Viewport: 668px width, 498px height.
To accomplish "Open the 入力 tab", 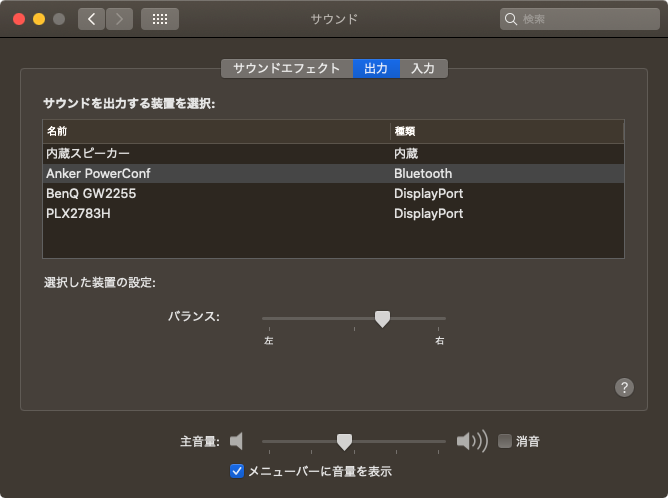I will (x=423, y=69).
